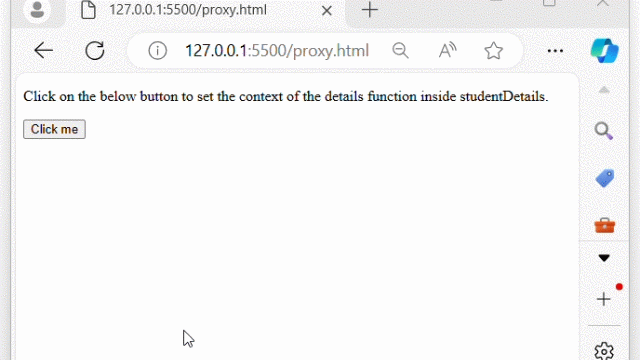
Task: Open the sidebar Search tool
Action: pos(604,131)
